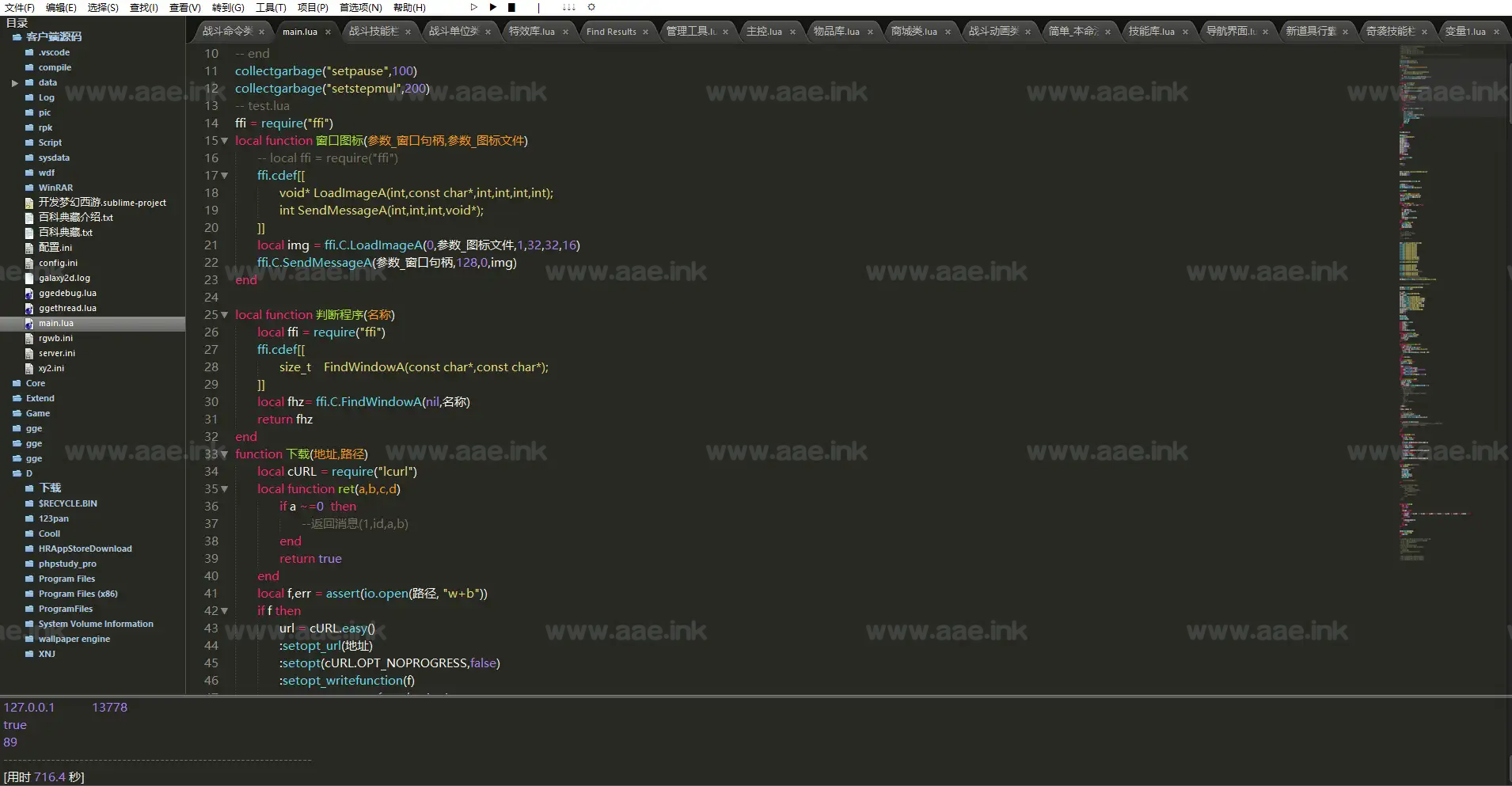Close the 物品库.lua tab
The image size is (1512, 786).
pyautogui.click(x=870, y=32)
